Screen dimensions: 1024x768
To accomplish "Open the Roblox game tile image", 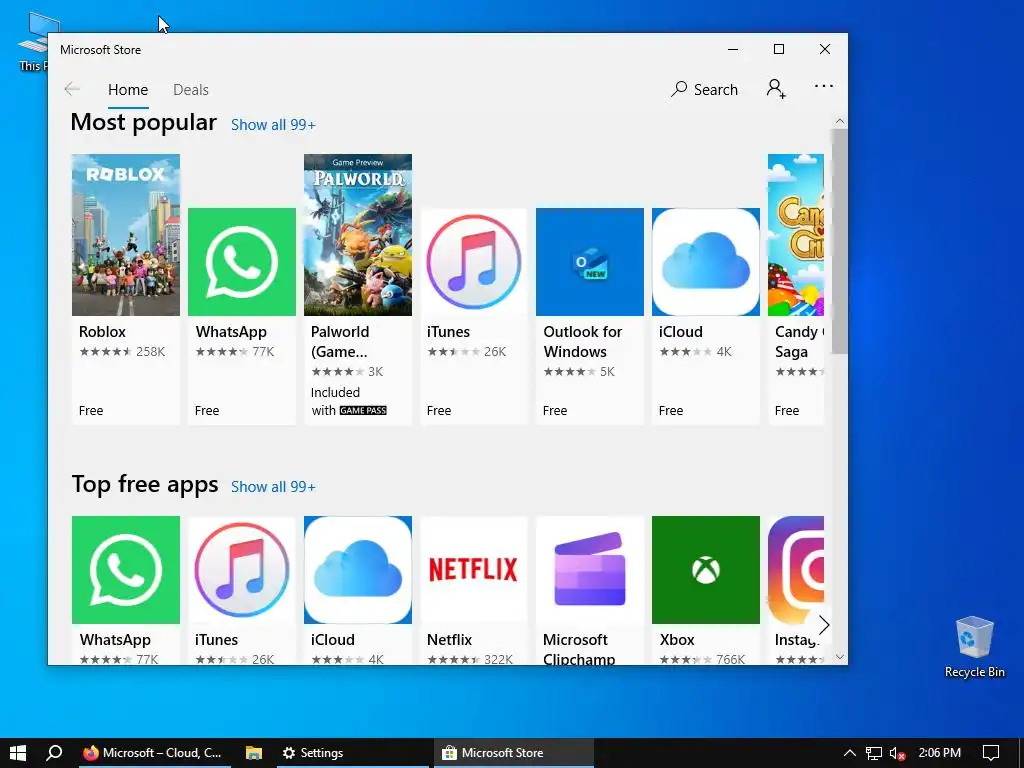I will pos(125,235).
